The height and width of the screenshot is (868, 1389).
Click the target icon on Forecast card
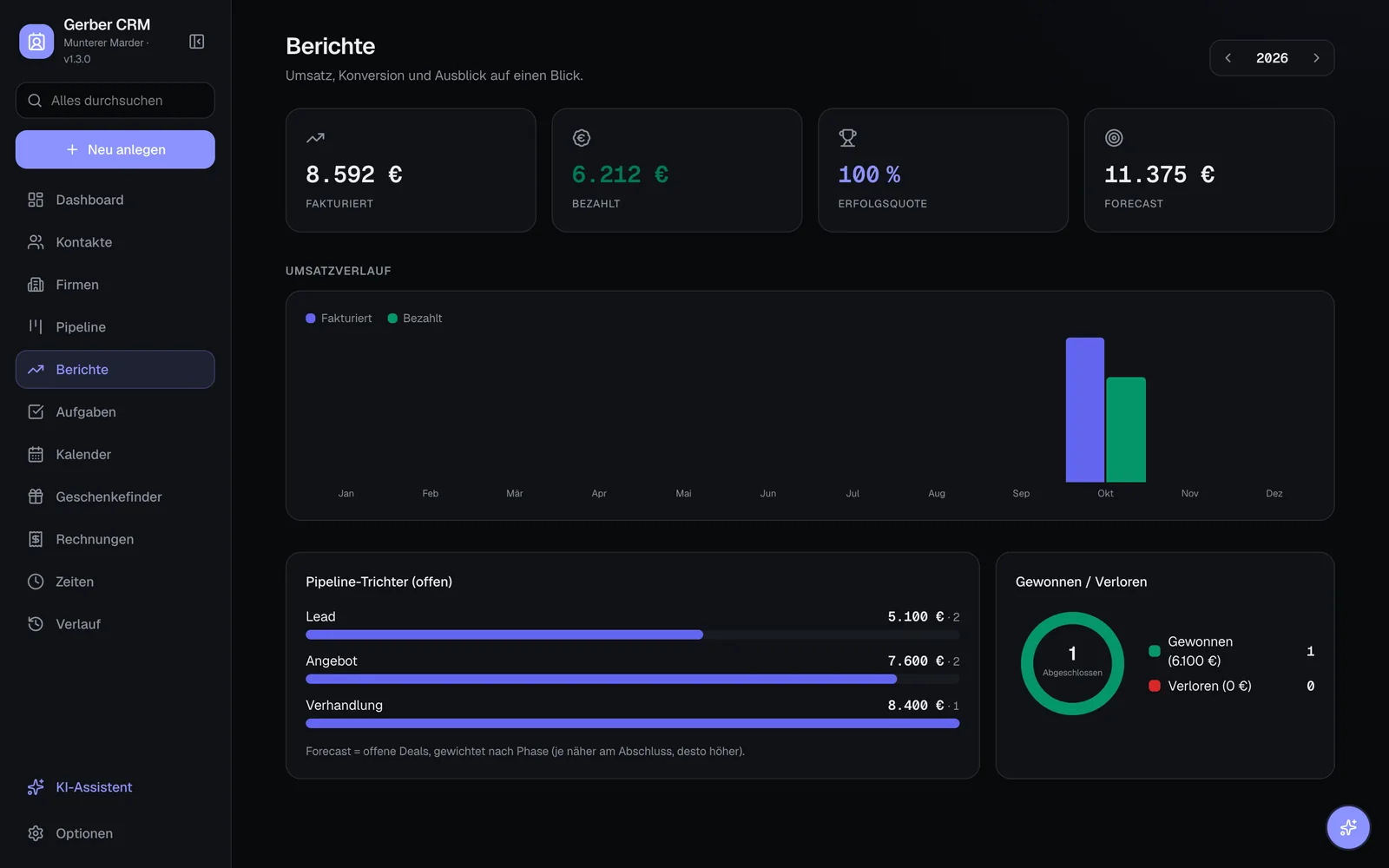[x=1114, y=138]
